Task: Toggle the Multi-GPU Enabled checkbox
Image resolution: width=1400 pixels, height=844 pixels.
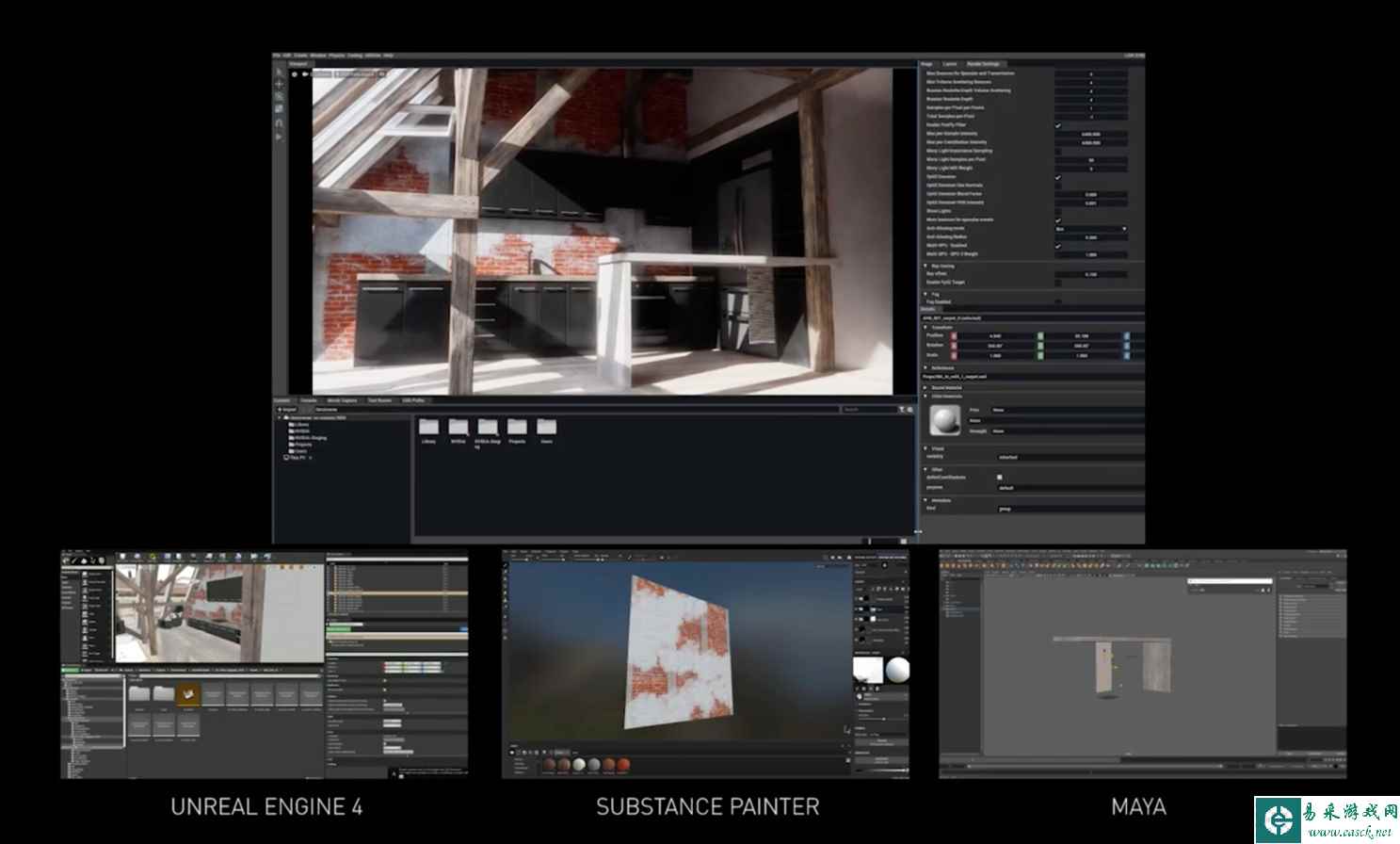Action: pos(1057,246)
